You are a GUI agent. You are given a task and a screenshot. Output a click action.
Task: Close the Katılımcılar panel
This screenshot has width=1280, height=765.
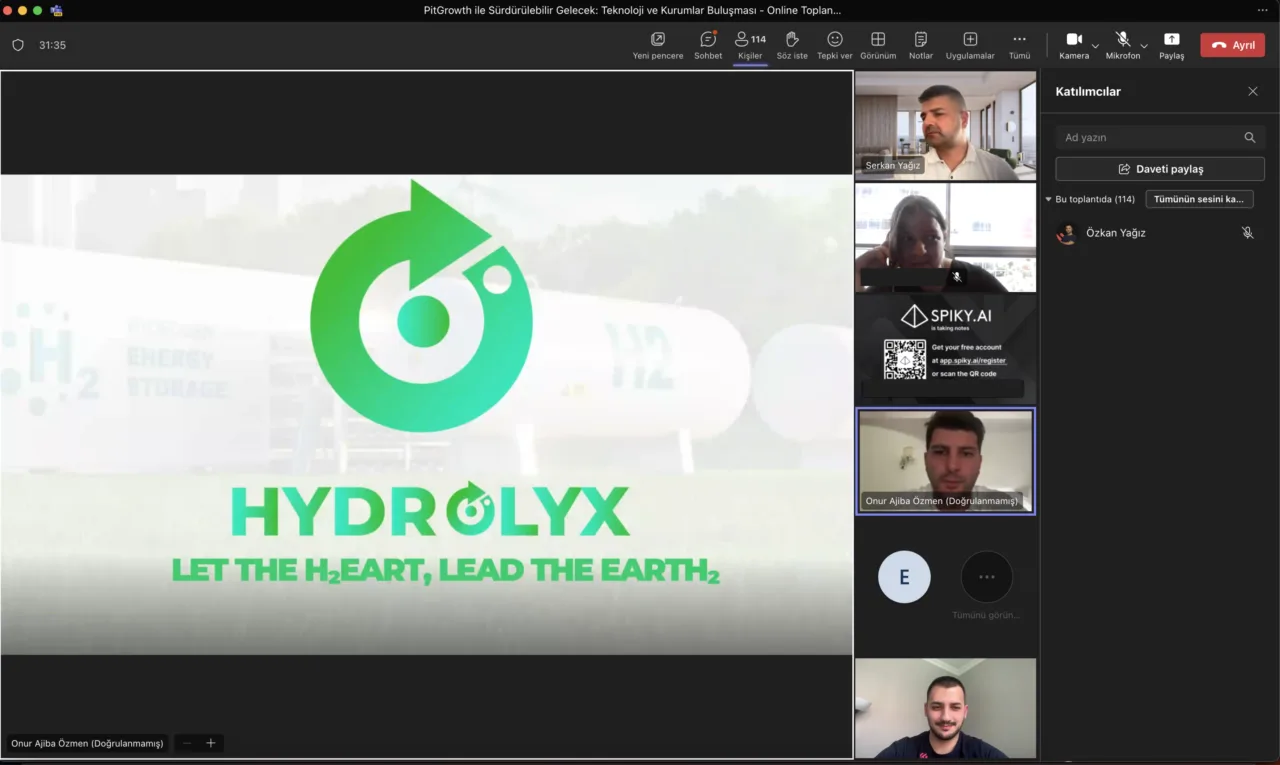(x=1253, y=91)
